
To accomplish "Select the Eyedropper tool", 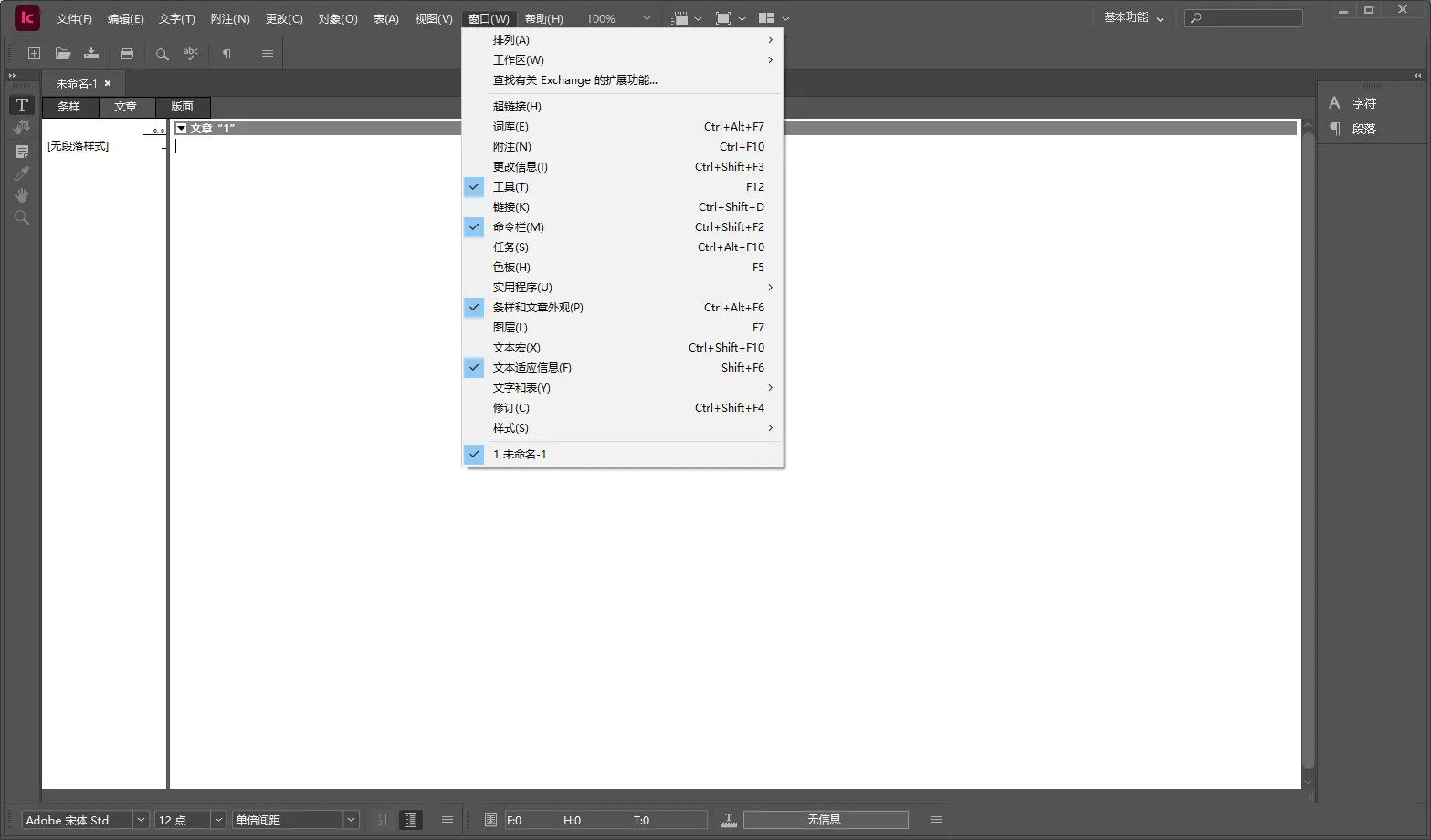I will (22, 173).
